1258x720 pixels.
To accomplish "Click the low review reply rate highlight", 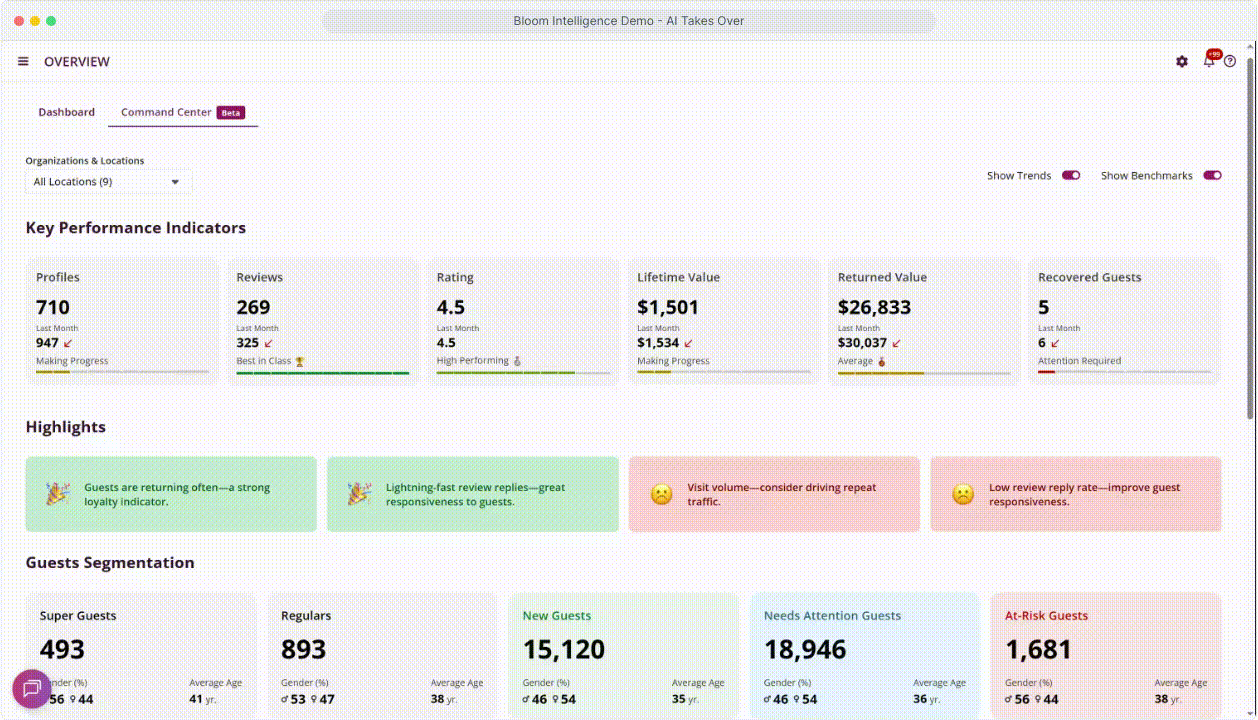I will [x=1075, y=494].
